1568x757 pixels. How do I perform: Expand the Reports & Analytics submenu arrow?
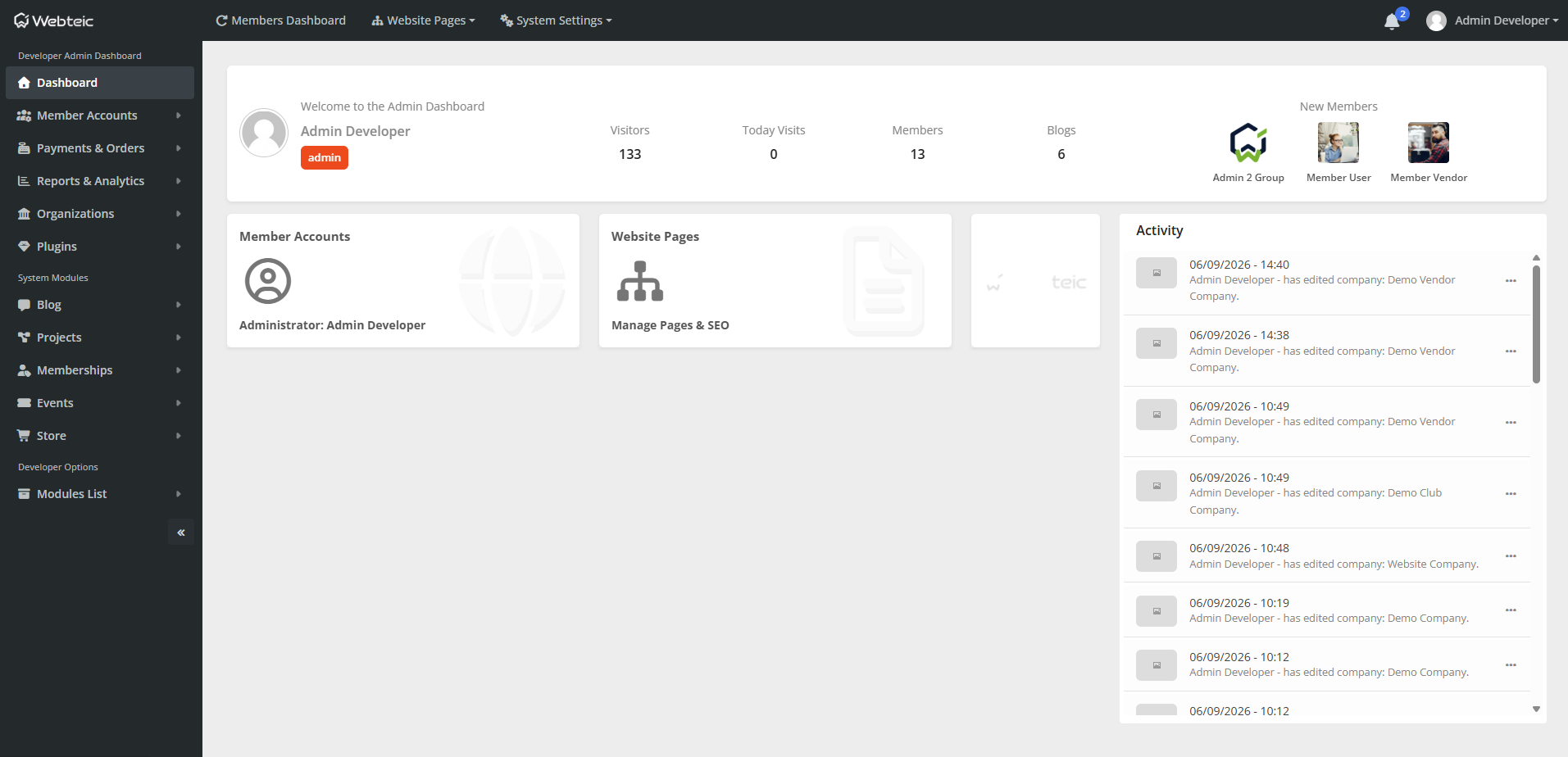tap(179, 181)
